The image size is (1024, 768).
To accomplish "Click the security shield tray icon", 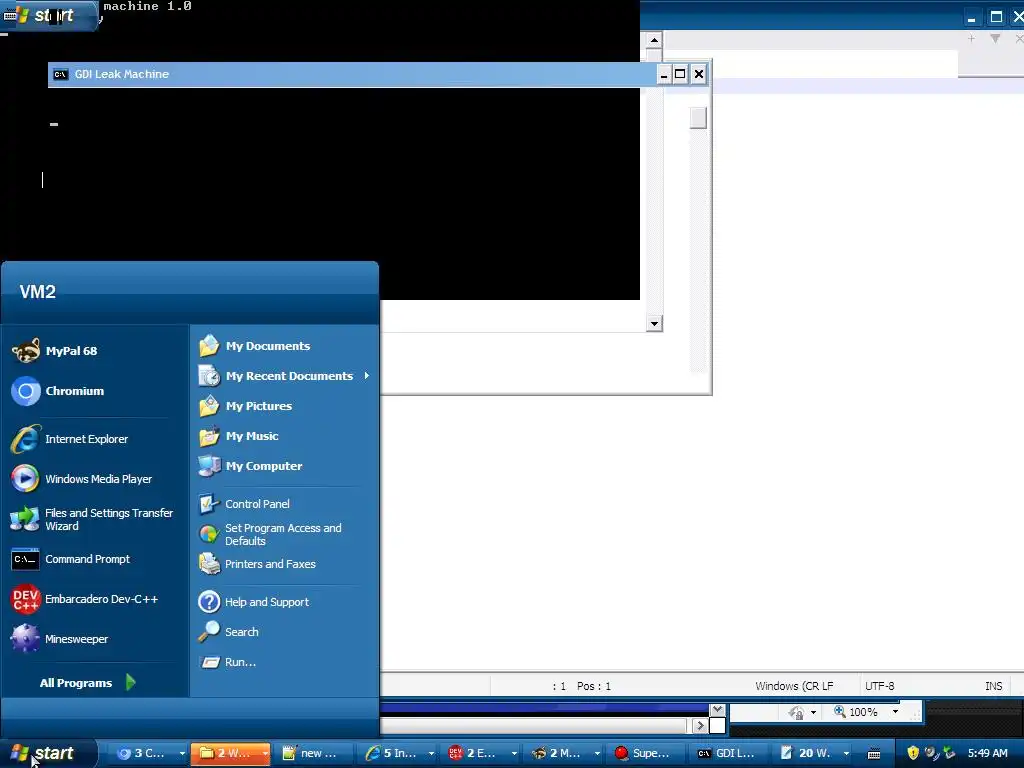I will tap(913, 753).
